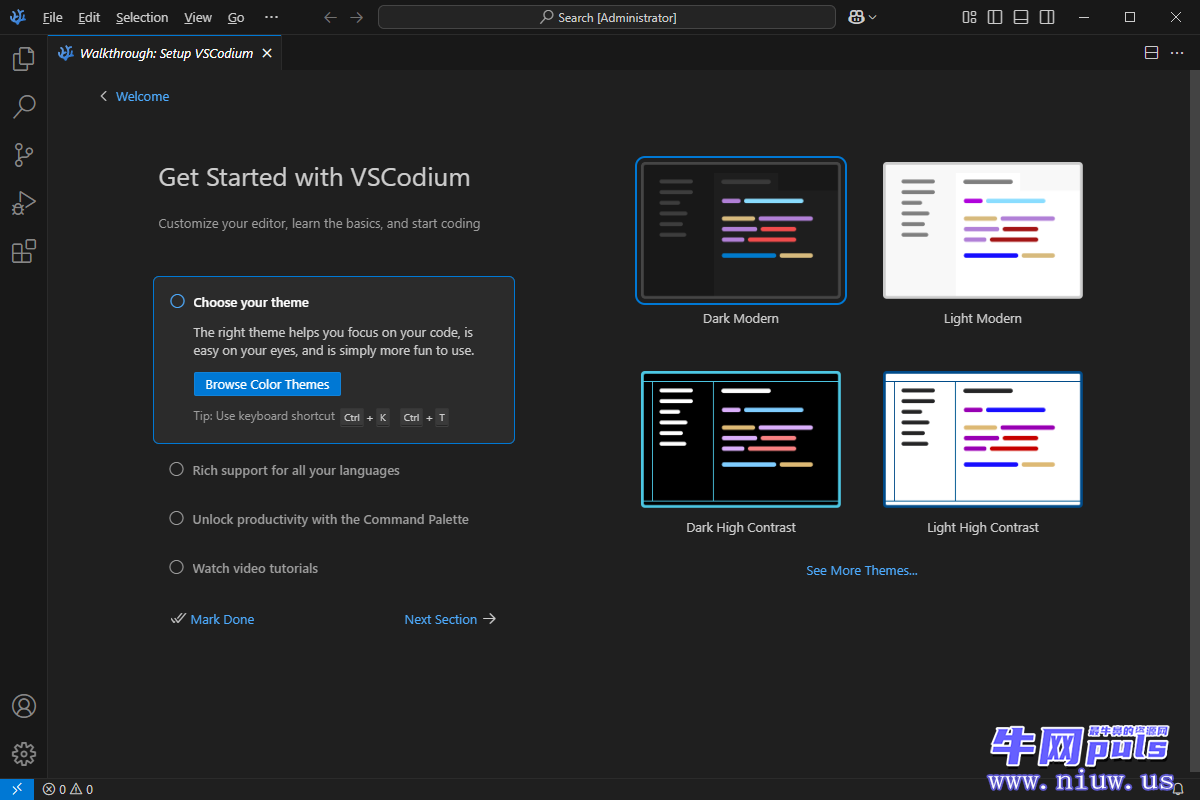This screenshot has height=800, width=1200.
Task: Open See More Themes link
Action: tap(862, 570)
